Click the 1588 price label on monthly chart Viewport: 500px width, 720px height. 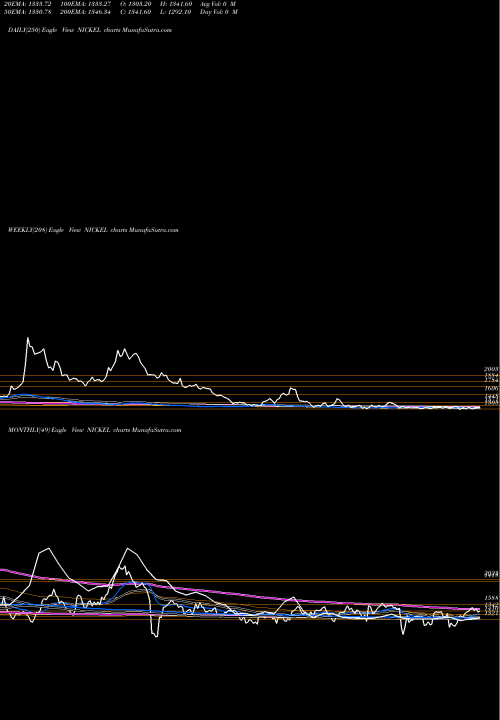point(491,599)
